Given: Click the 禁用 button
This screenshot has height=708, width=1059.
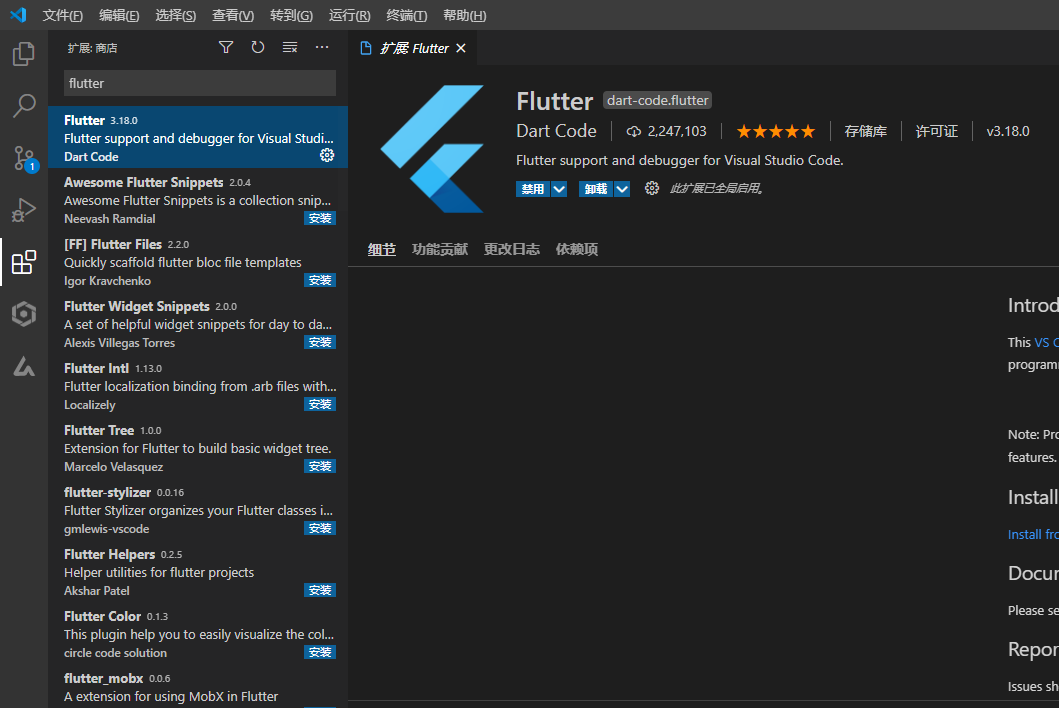Looking at the screenshot, I should point(533,189).
